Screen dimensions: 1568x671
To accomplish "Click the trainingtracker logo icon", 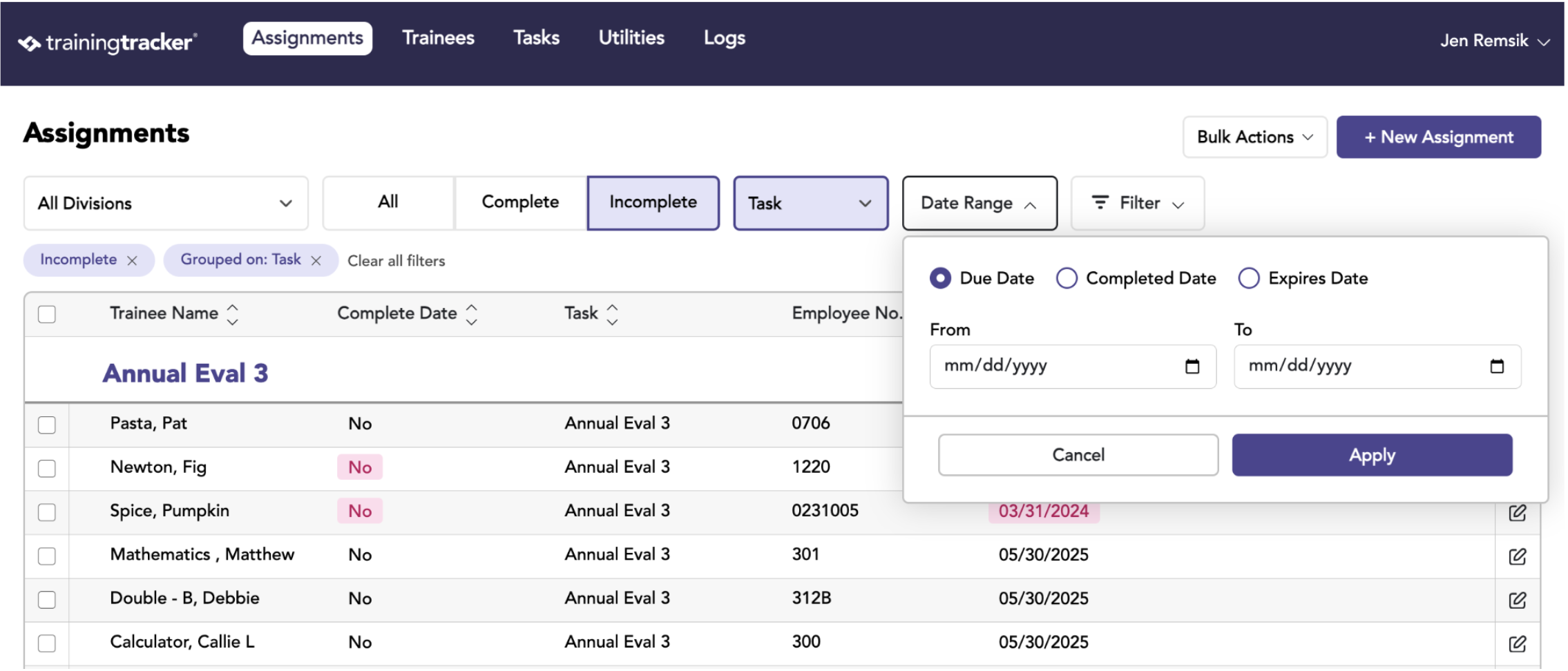I will [29, 43].
